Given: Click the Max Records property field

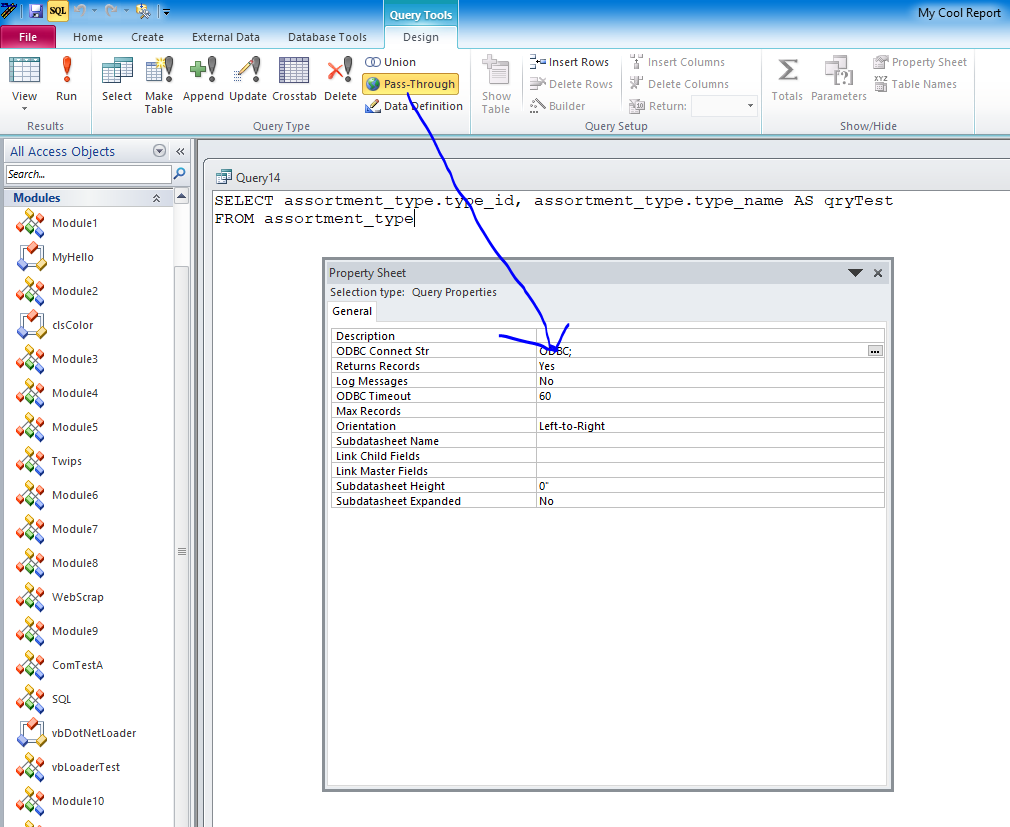Looking at the screenshot, I should click(710, 411).
